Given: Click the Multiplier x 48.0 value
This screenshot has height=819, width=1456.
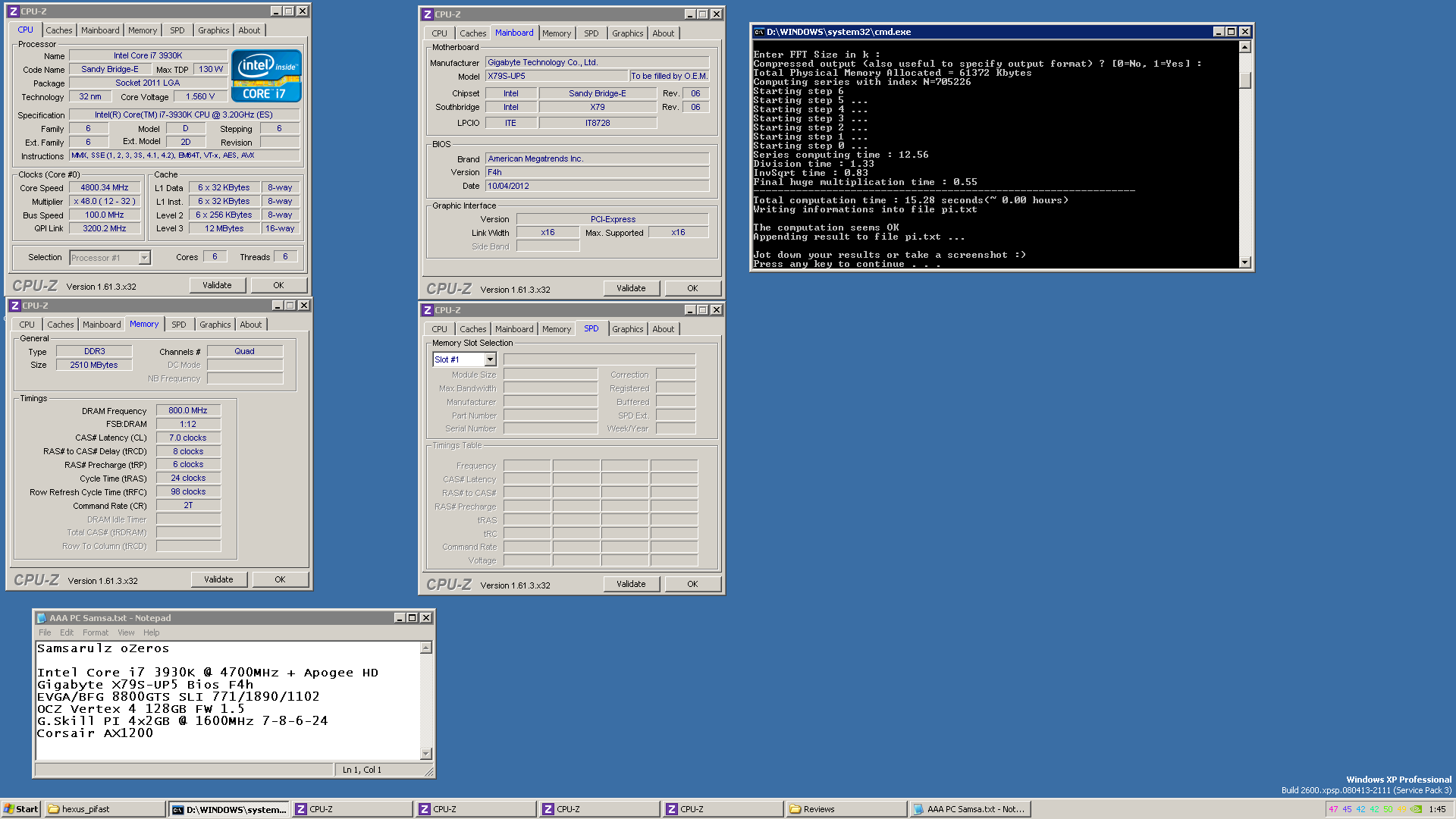Looking at the screenshot, I should [105, 201].
